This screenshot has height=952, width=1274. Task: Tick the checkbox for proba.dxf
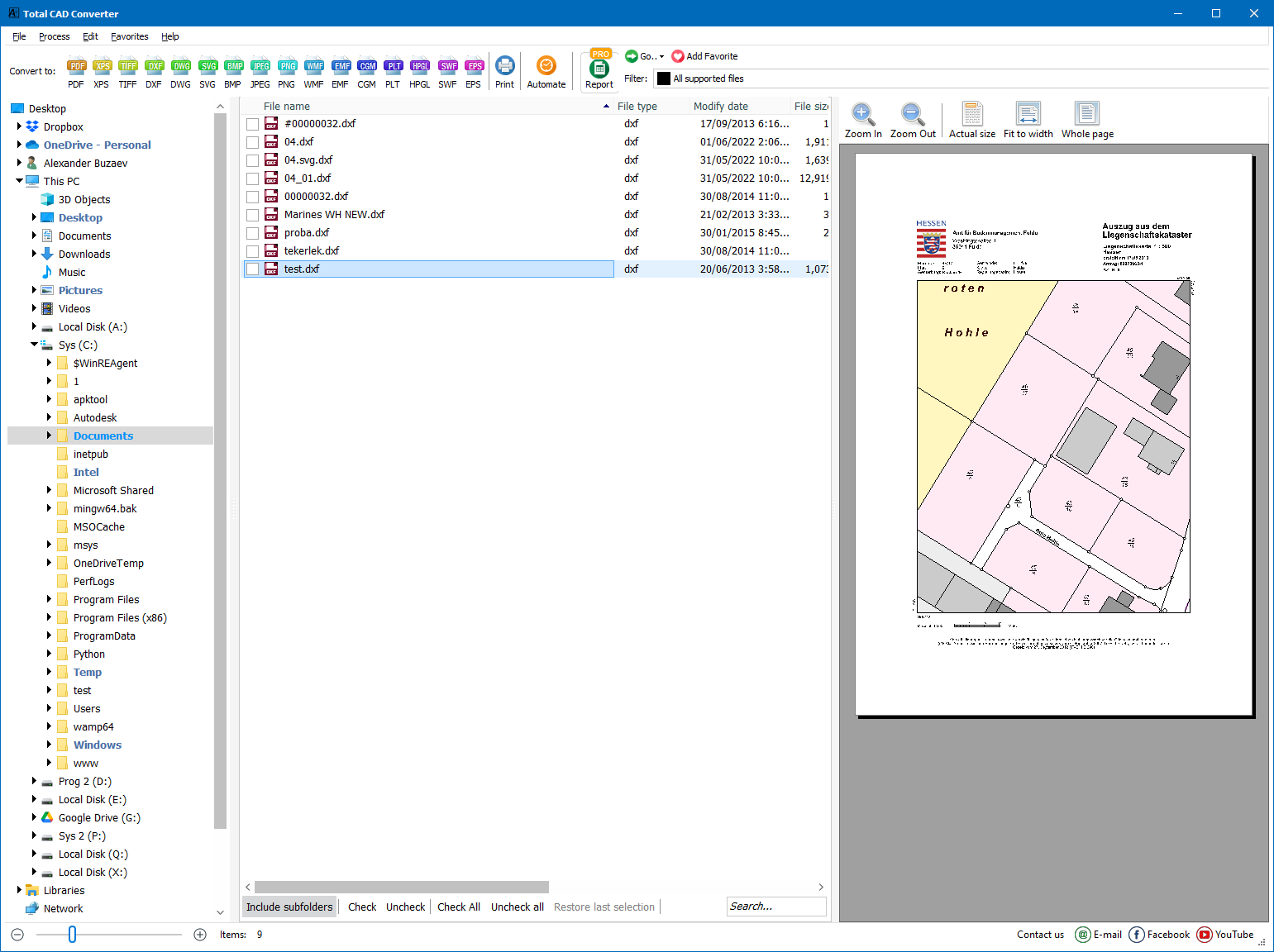pos(252,232)
